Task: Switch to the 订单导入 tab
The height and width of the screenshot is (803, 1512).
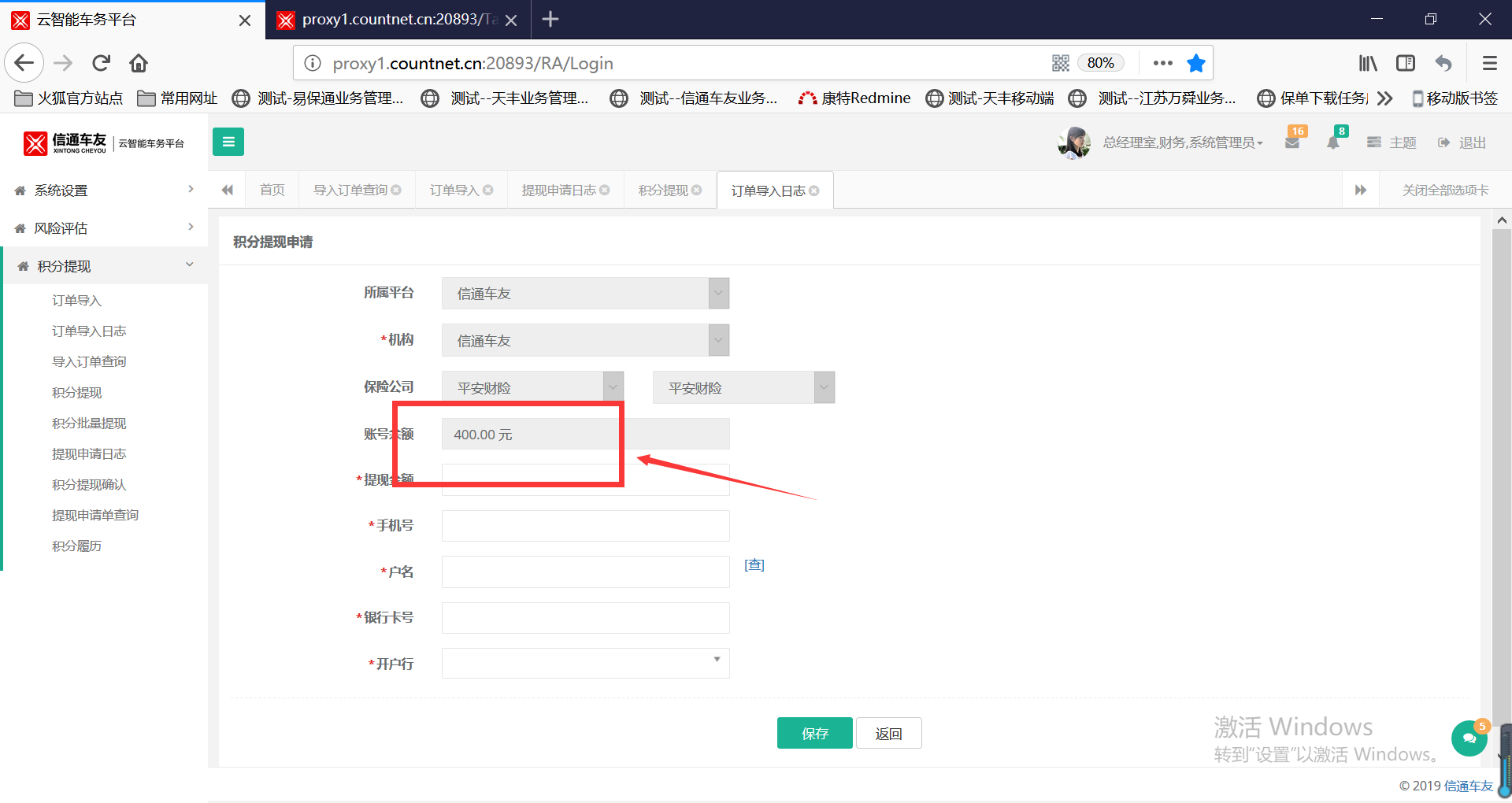Action: point(454,191)
